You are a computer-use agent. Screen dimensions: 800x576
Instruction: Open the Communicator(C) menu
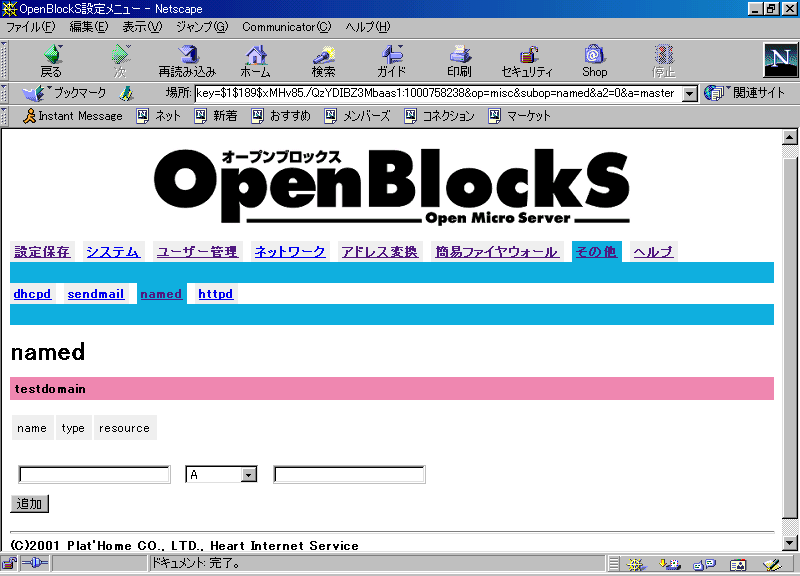[x=287, y=27]
